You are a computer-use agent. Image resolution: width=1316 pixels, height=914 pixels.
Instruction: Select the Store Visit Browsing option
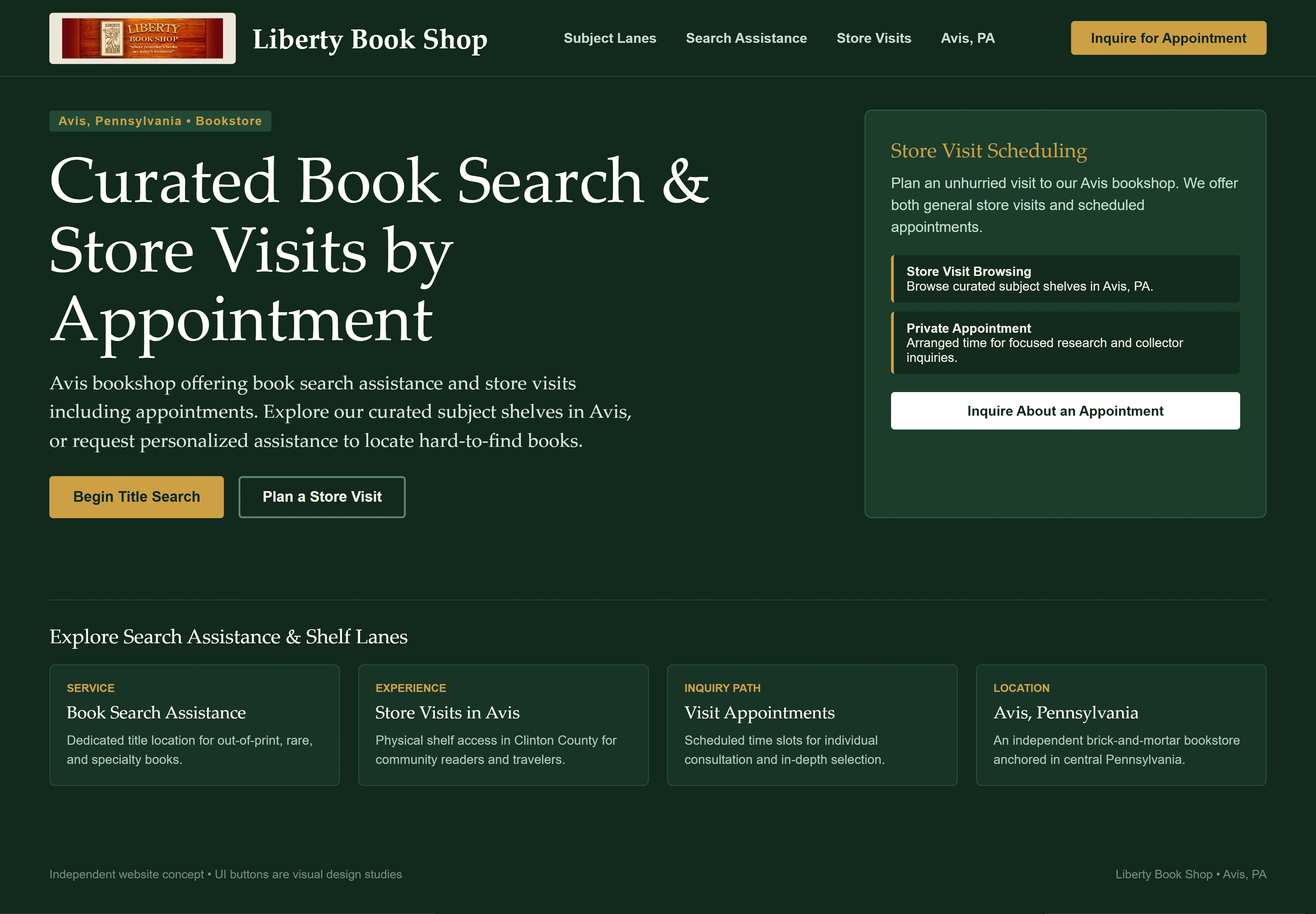1065,279
